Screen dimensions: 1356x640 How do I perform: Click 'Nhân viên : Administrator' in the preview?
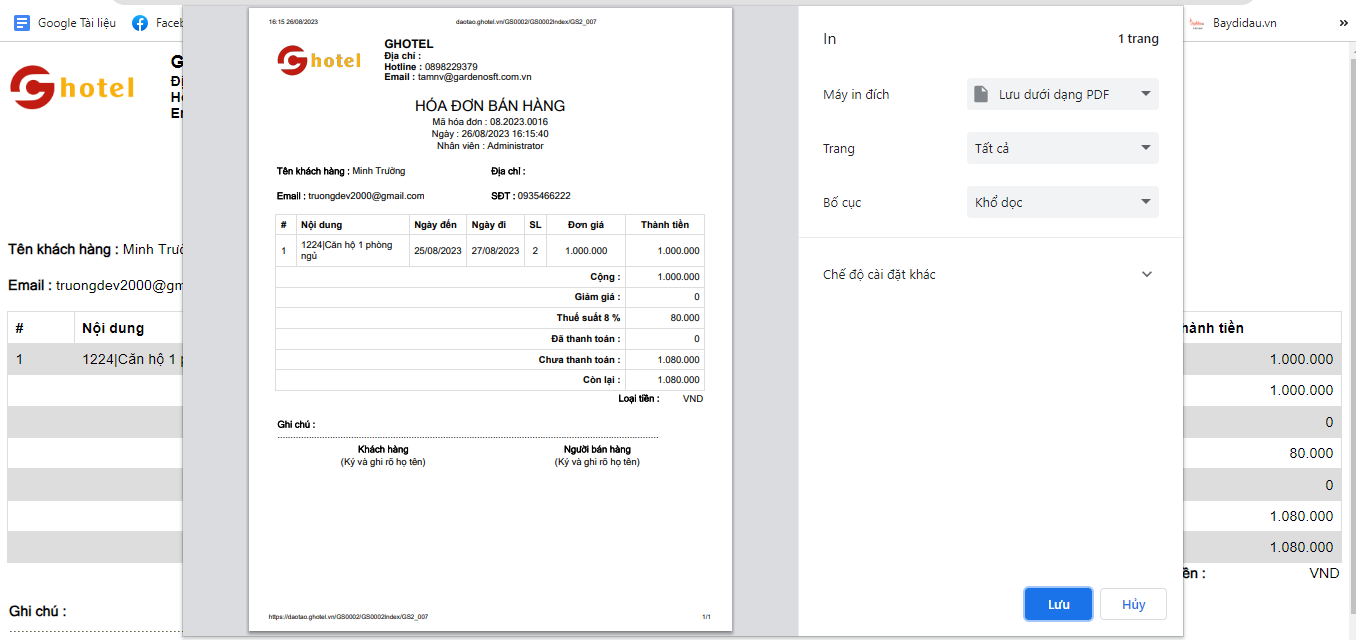click(x=490, y=146)
